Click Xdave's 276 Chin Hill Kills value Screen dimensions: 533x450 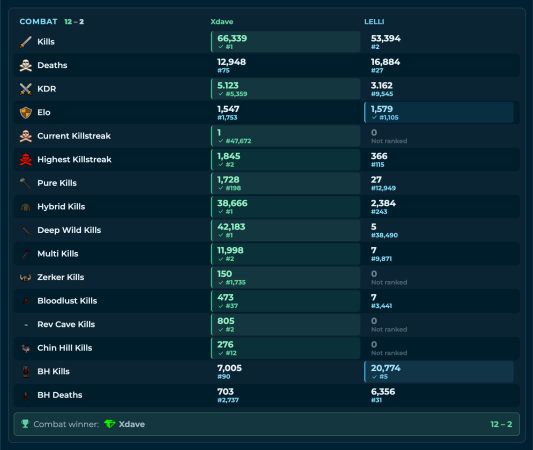point(225,345)
